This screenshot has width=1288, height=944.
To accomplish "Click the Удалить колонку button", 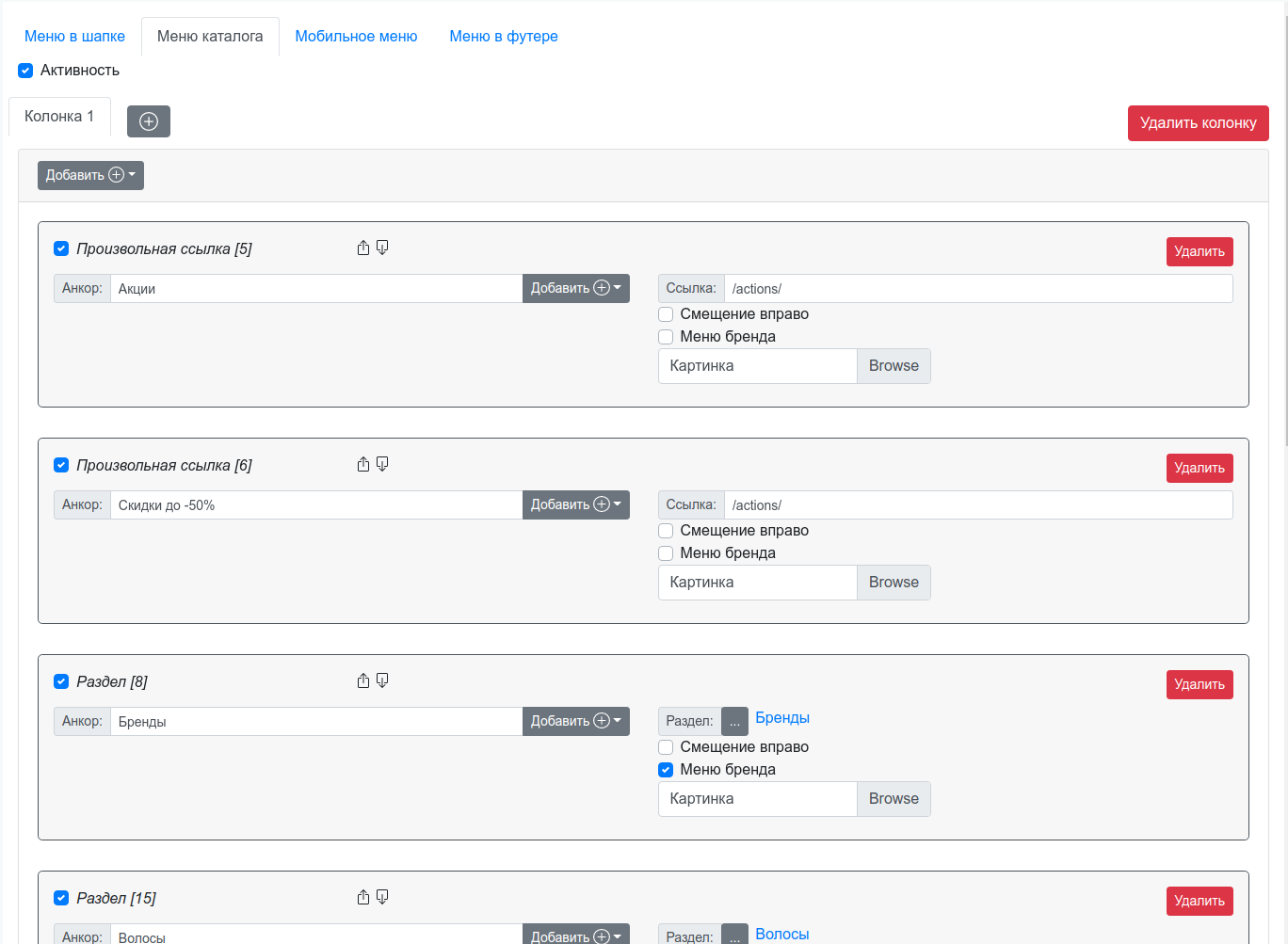I will [x=1198, y=123].
